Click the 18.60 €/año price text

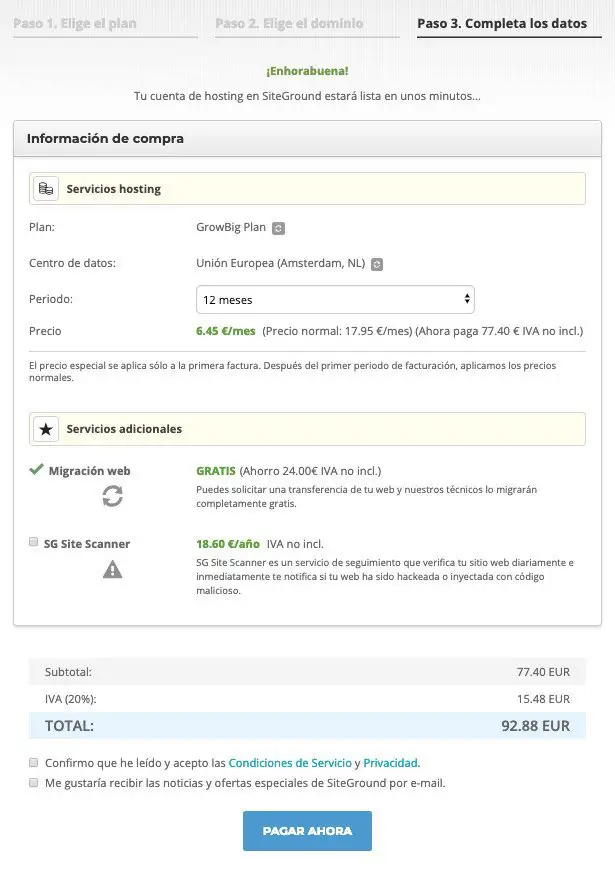[228, 544]
